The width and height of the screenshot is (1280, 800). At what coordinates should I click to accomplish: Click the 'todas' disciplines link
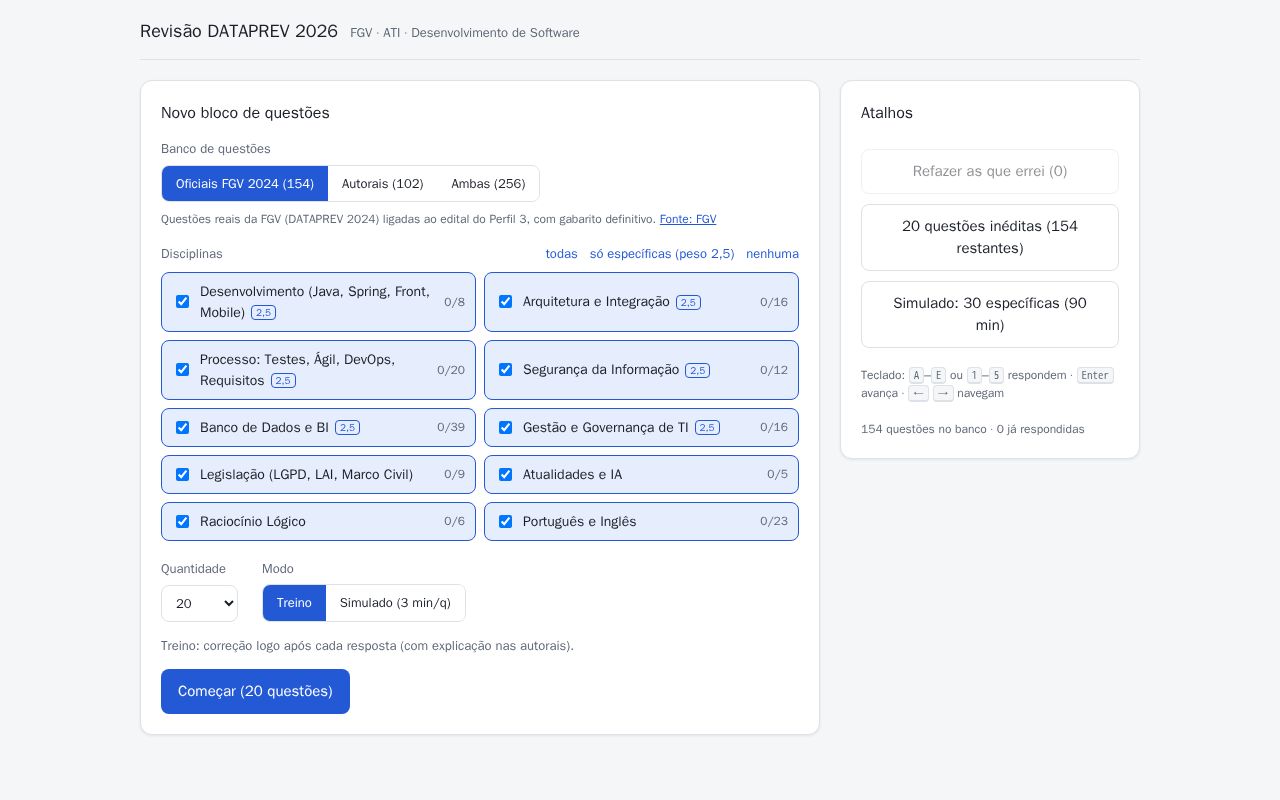tap(562, 254)
